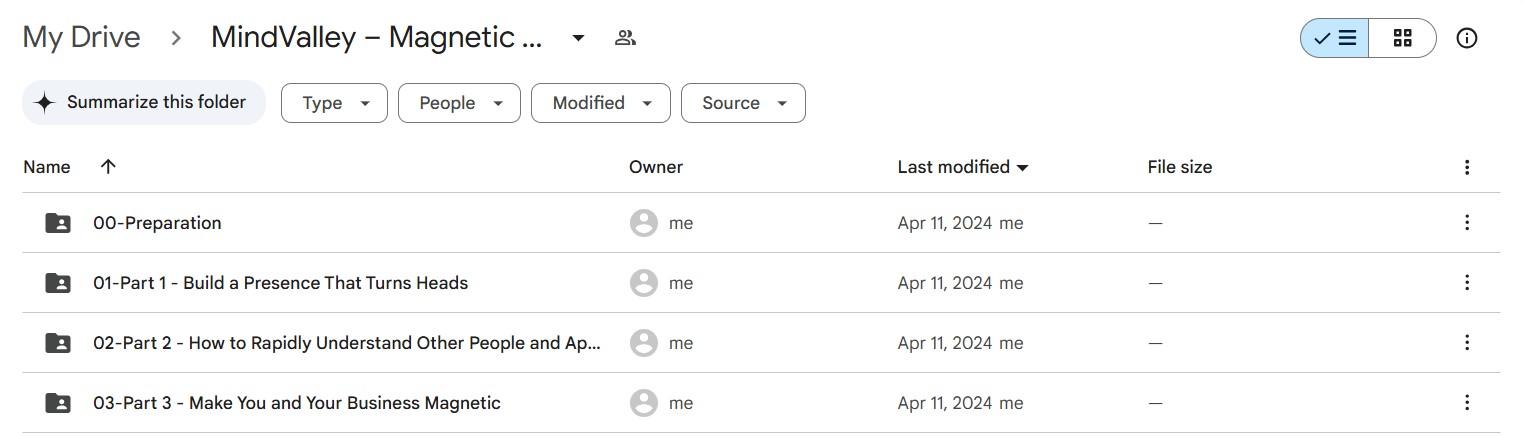Open more options for 01-Part 1 folder
The image size is (1523, 436).
[1467, 283]
